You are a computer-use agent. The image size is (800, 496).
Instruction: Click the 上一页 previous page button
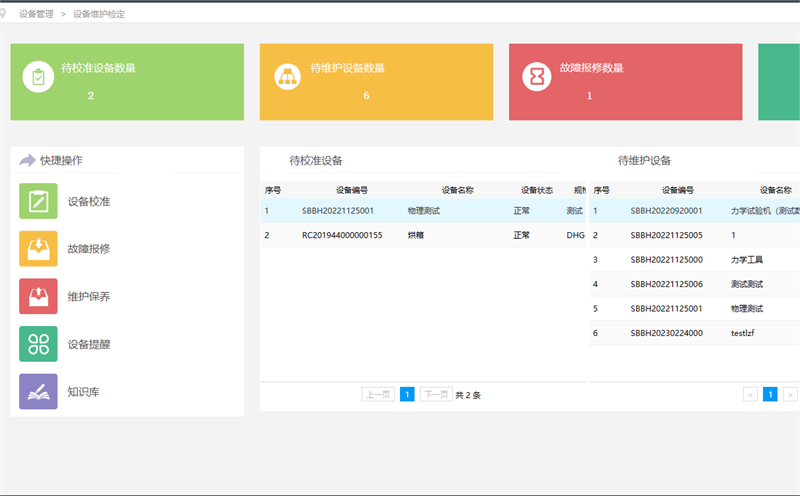click(x=378, y=395)
